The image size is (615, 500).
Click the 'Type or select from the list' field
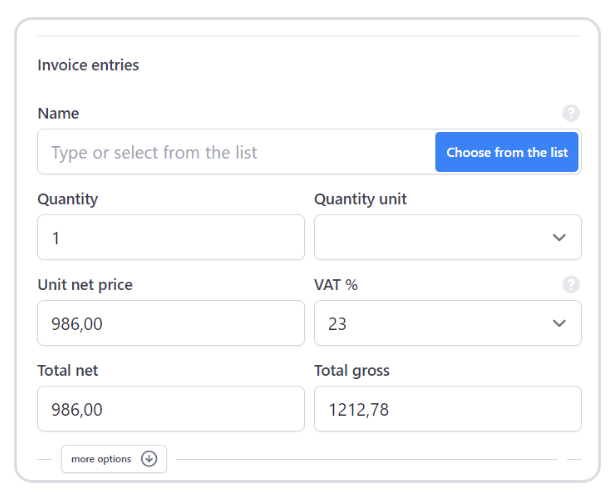pos(236,152)
